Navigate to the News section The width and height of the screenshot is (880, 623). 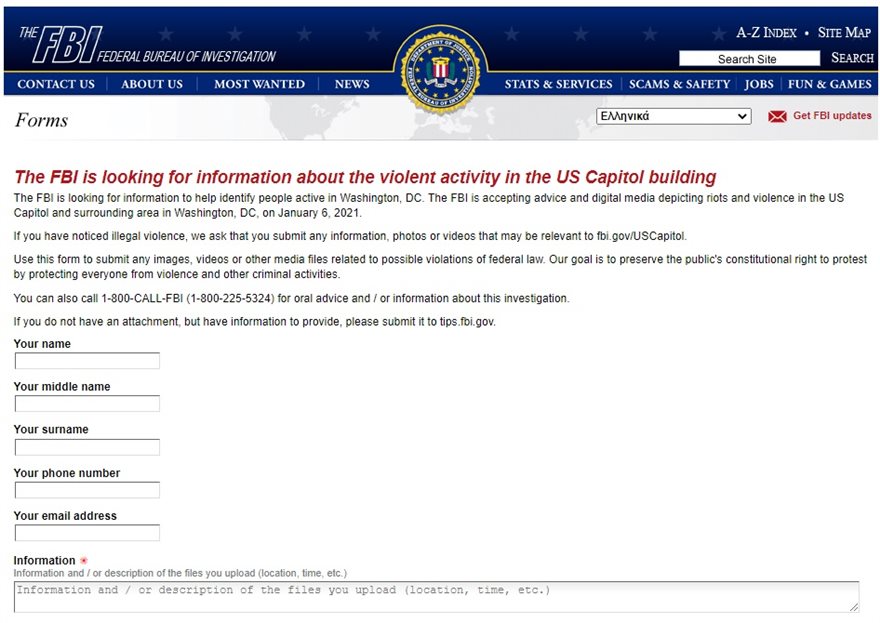tap(352, 84)
